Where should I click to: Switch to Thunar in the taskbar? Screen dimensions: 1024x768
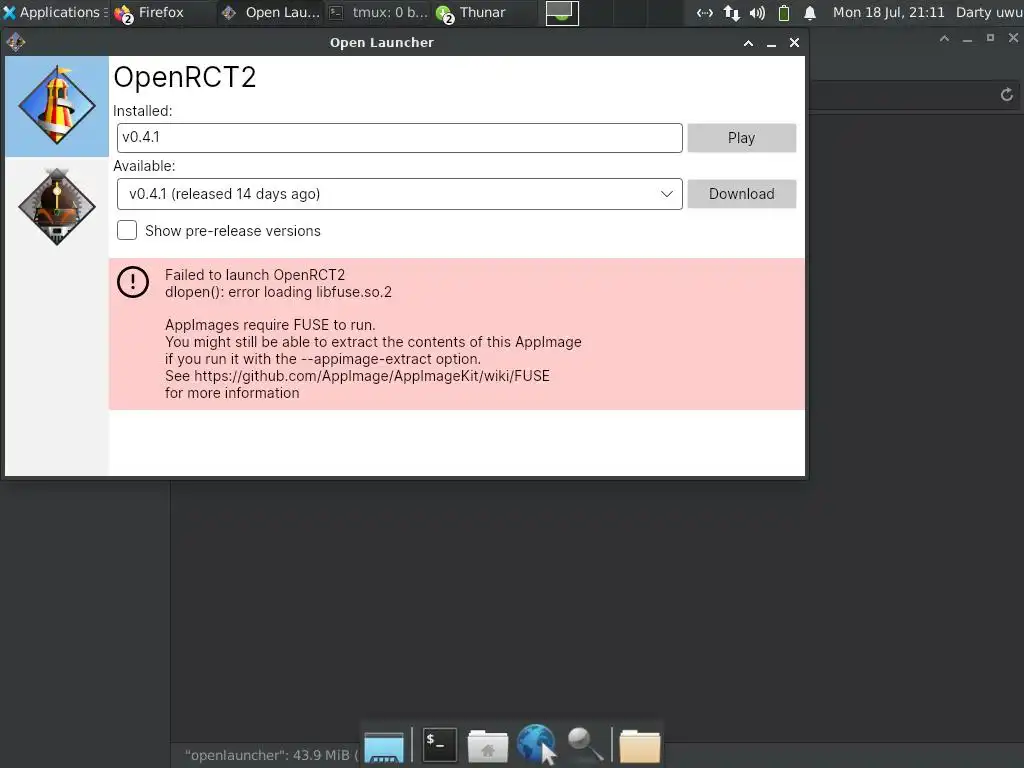[482, 12]
